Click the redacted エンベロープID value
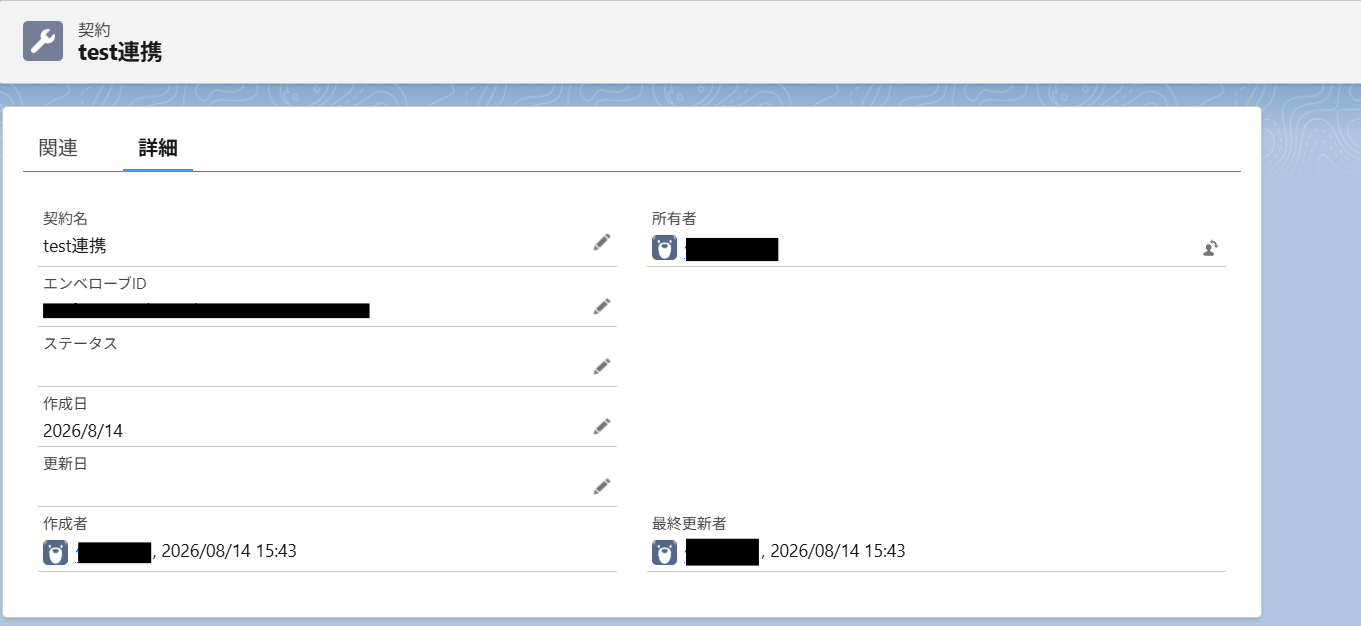The width and height of the screenshot is (1361, 626). tap(206, 310)
